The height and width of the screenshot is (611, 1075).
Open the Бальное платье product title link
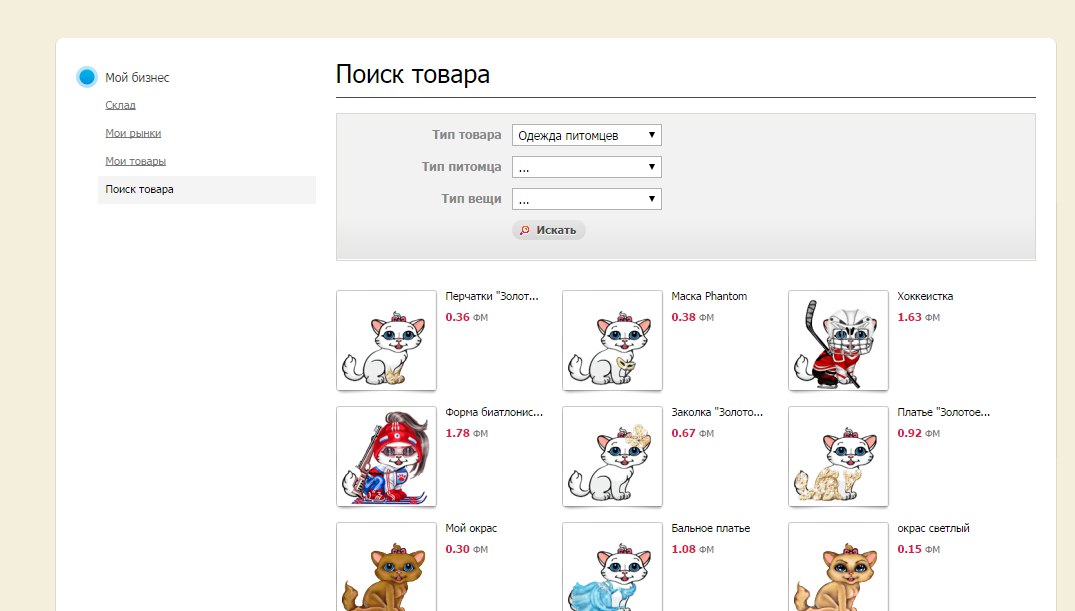click(x=710, y=528)
